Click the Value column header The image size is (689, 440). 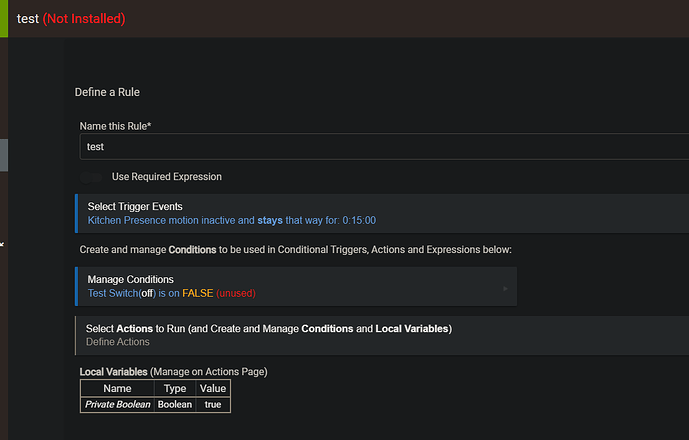click(x=213, y=388)
